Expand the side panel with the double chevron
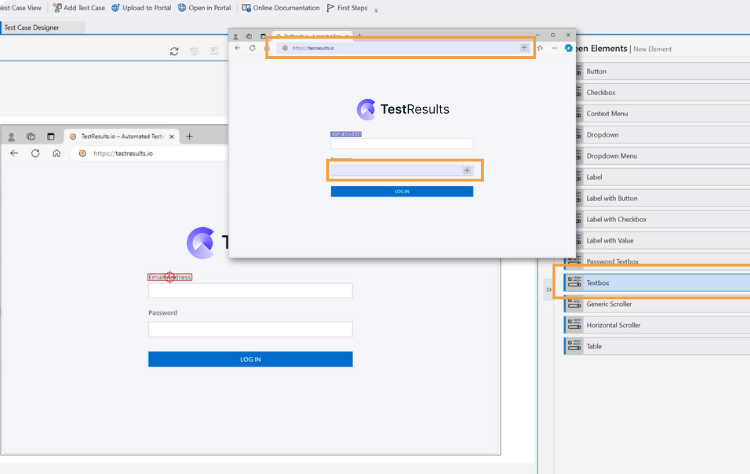 tap(548, 288)
